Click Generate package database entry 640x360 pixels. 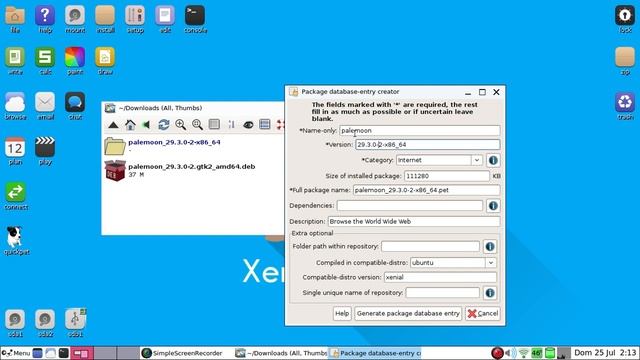tap(408, 313)
